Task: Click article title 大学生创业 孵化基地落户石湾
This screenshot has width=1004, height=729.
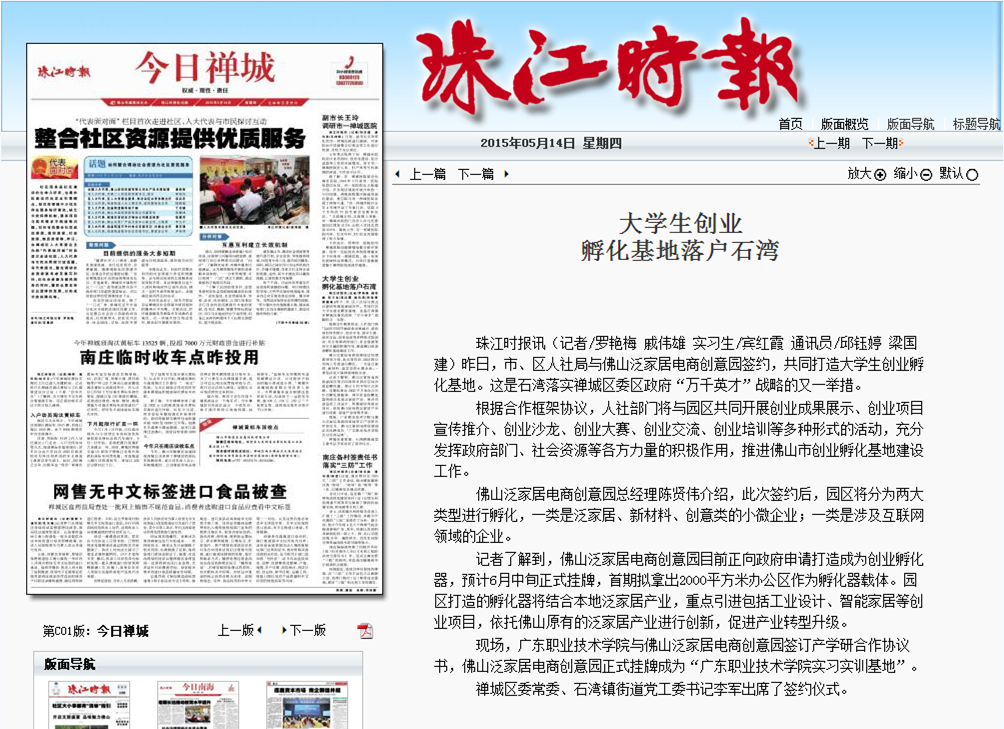Action: (680, 237)
